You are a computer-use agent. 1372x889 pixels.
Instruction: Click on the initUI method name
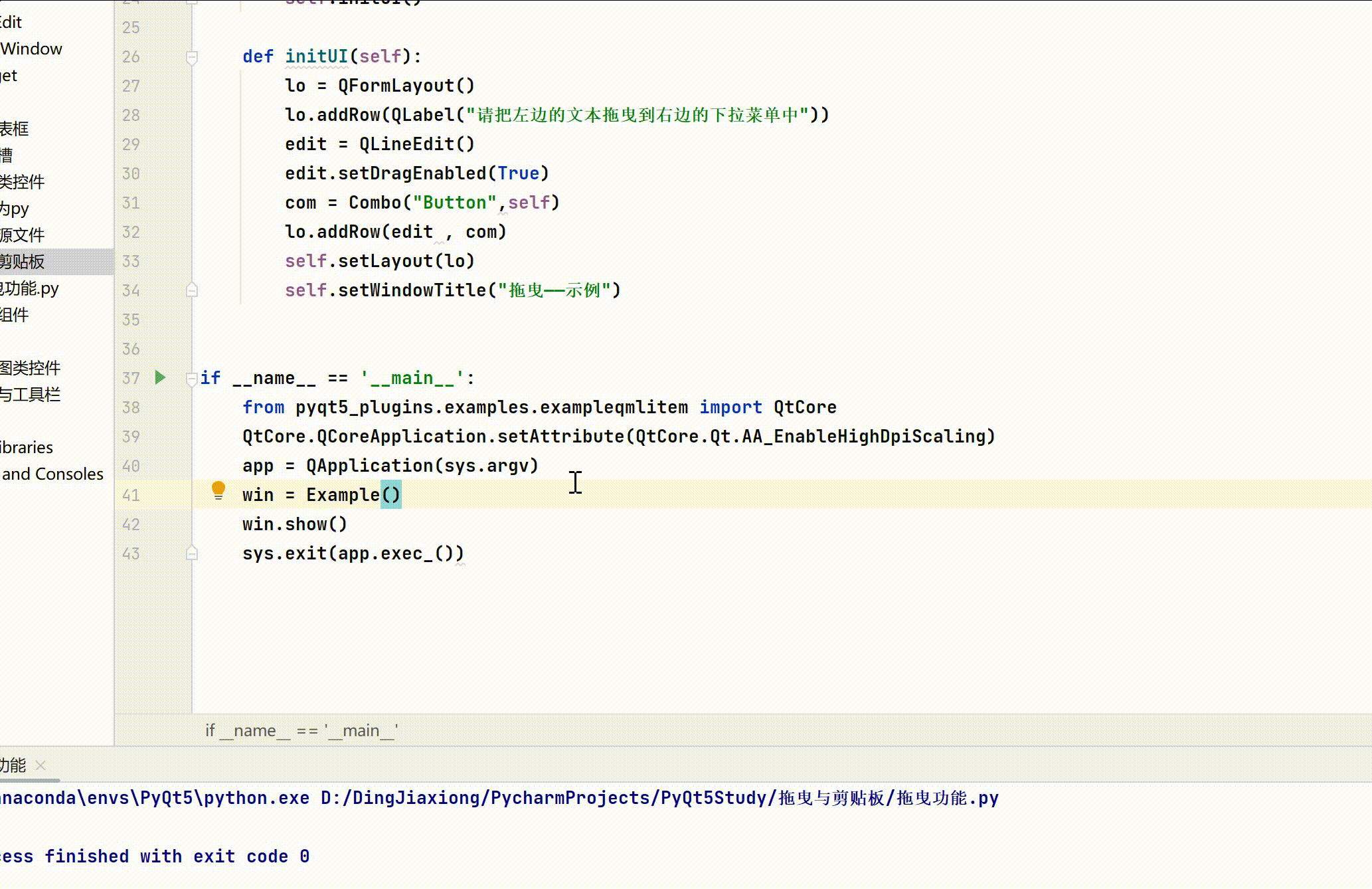coord(316,56)
